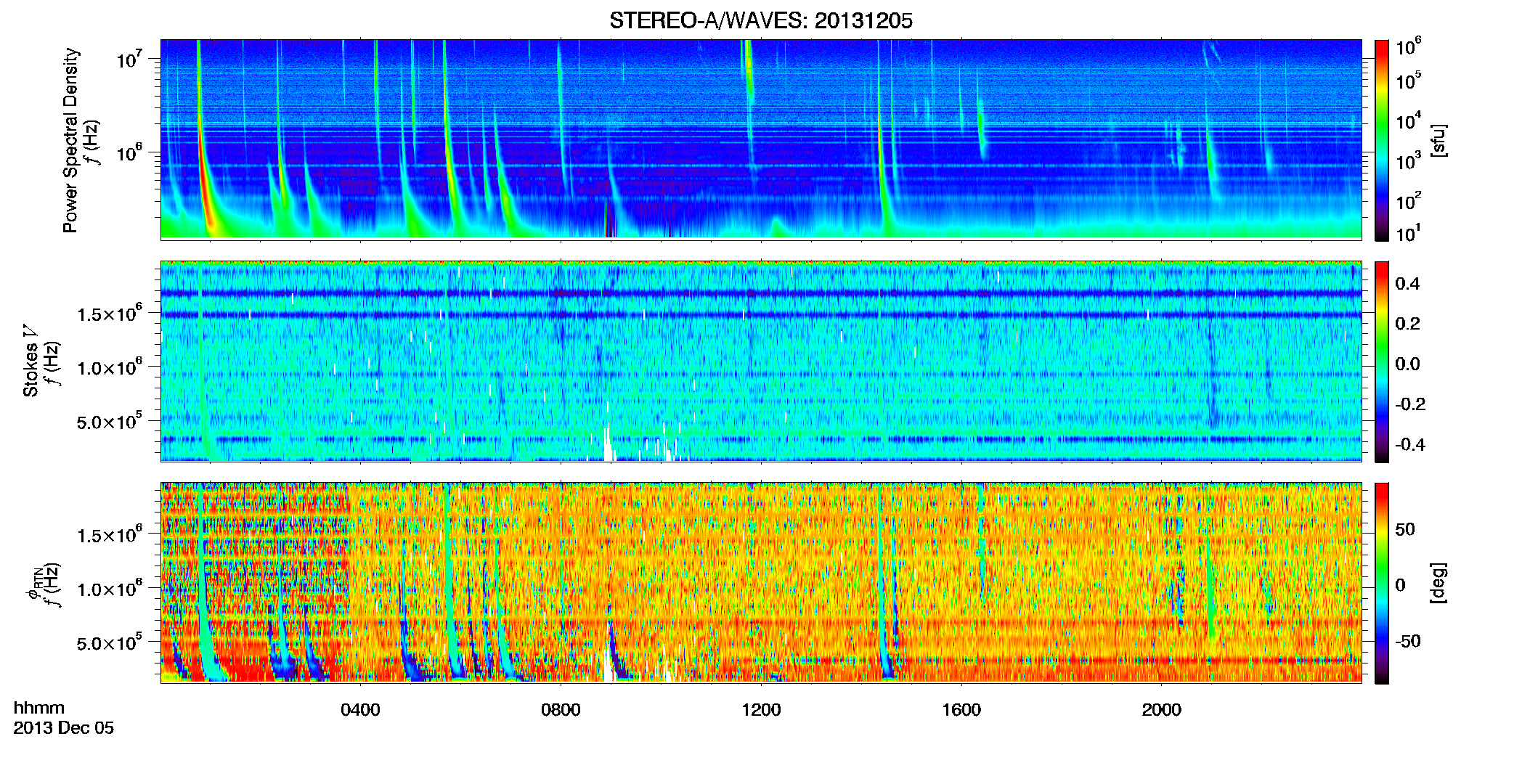Click the [sfu] colorbar unit label

point(1438,140)
